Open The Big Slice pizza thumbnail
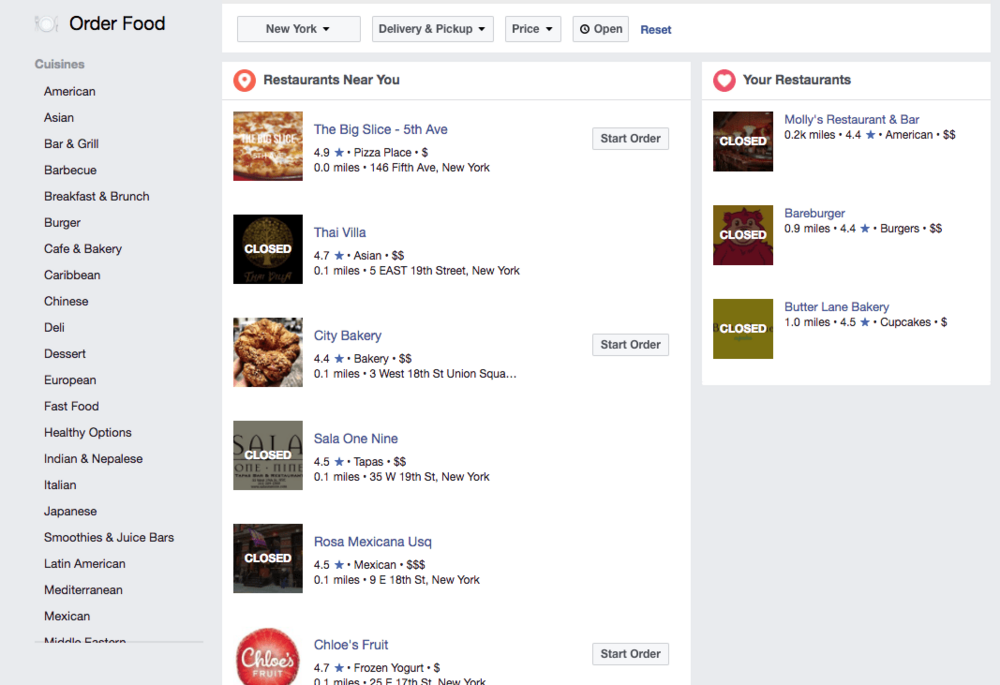1000x685 pixels. [x=268, y=146]
